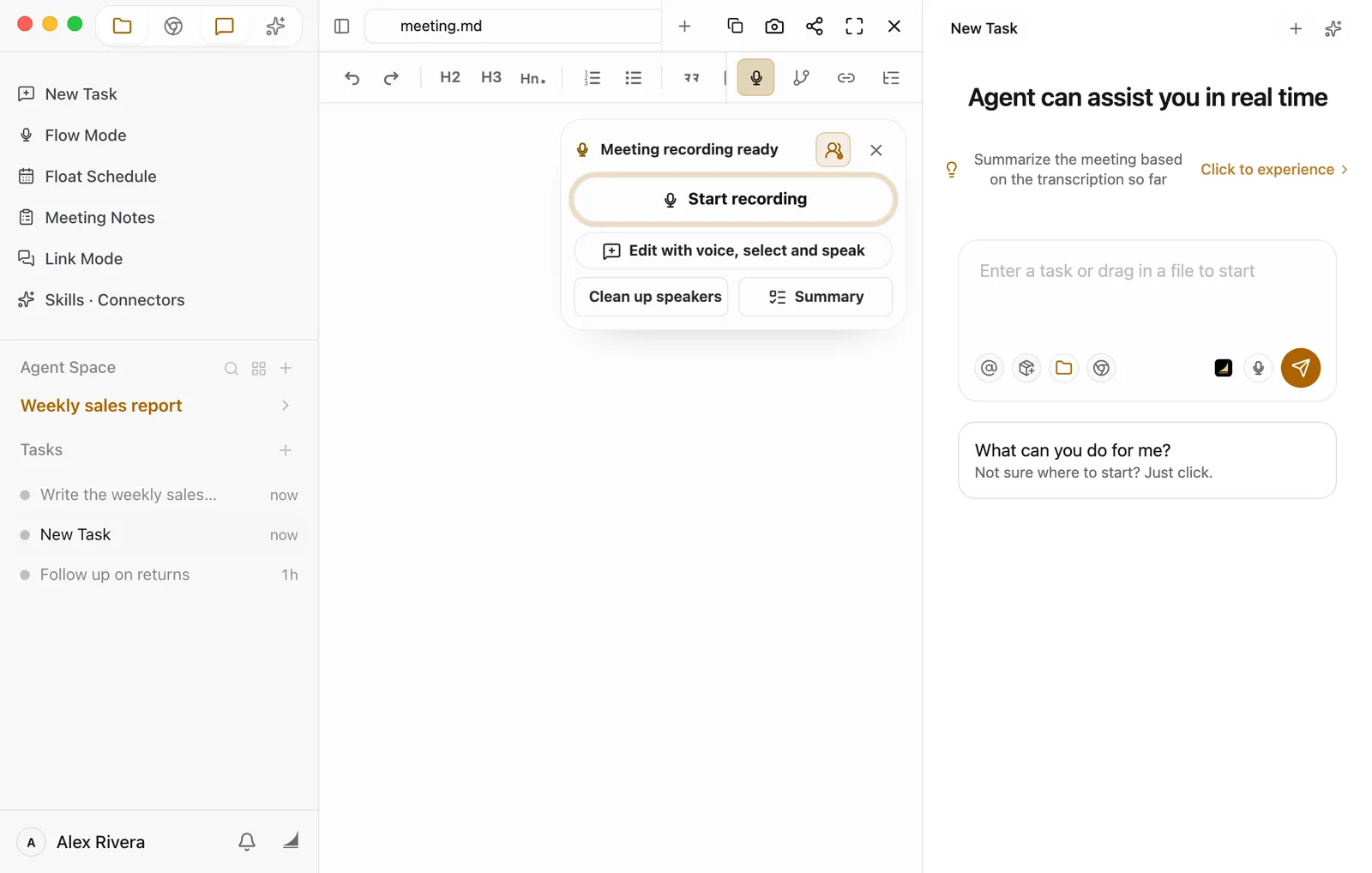Switch to Flow Mode
The width and height of the screenshot is (1372, 873).
85,135
